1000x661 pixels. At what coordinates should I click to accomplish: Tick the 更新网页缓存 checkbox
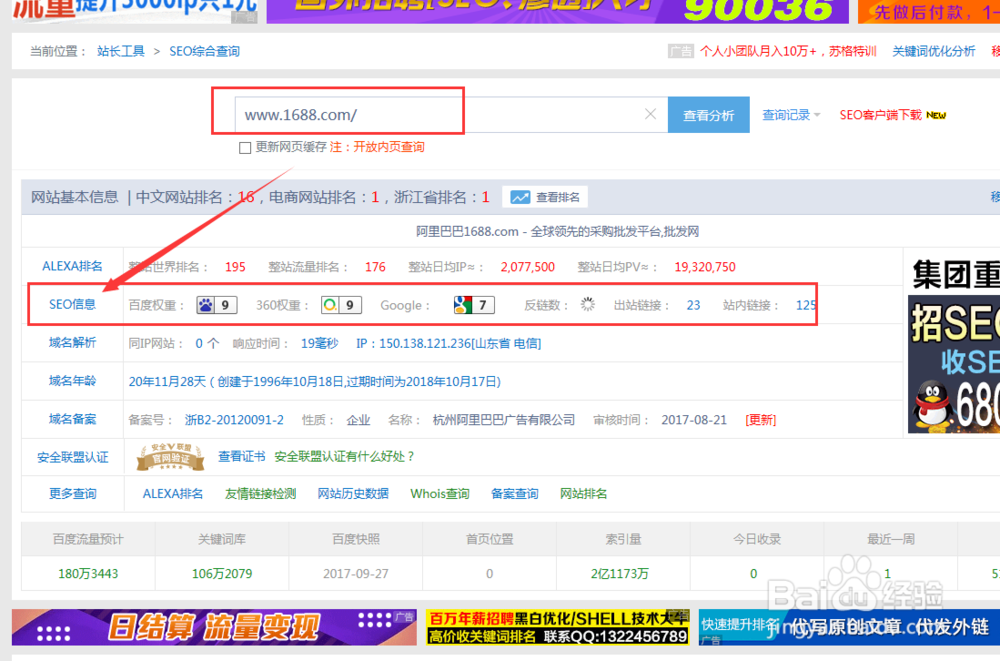(245, 148)
